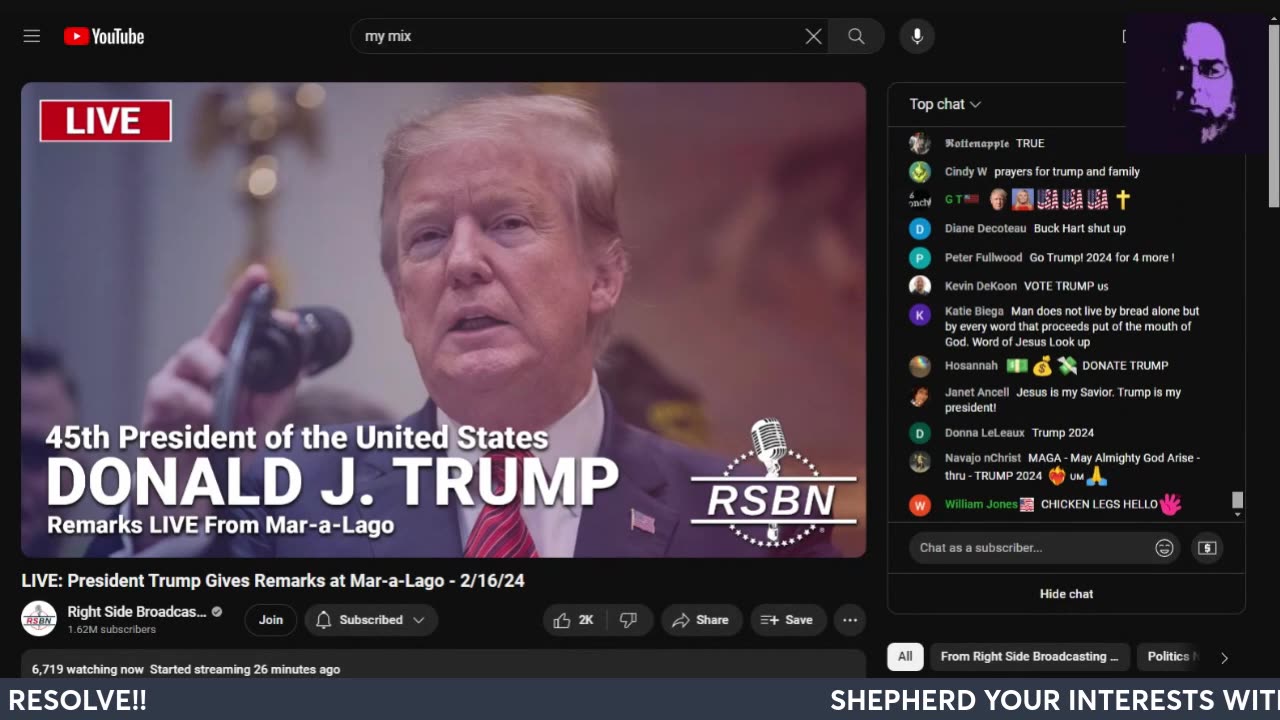Image resolution: width=1280 pixels, height=720 pixels.
Task: Click the '1.62M subscribers' text
Action: [x=112, y=630]
